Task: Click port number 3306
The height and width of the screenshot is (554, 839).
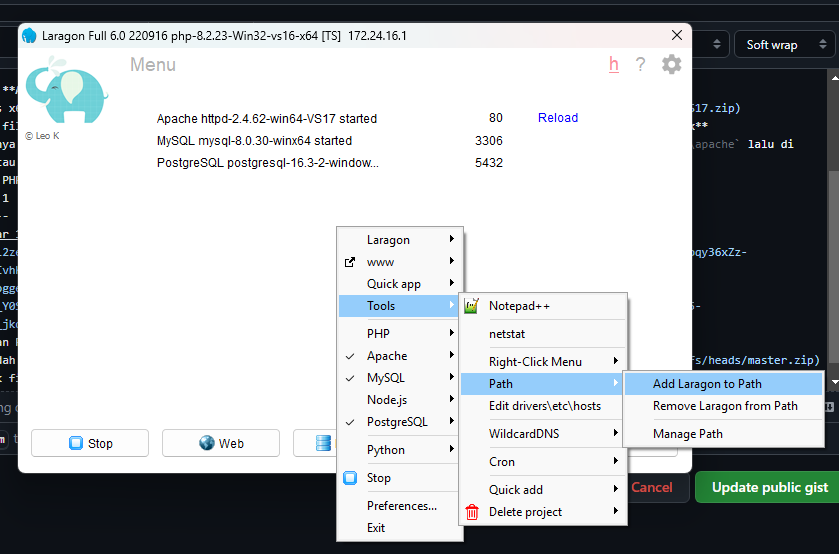Action: 489,141
